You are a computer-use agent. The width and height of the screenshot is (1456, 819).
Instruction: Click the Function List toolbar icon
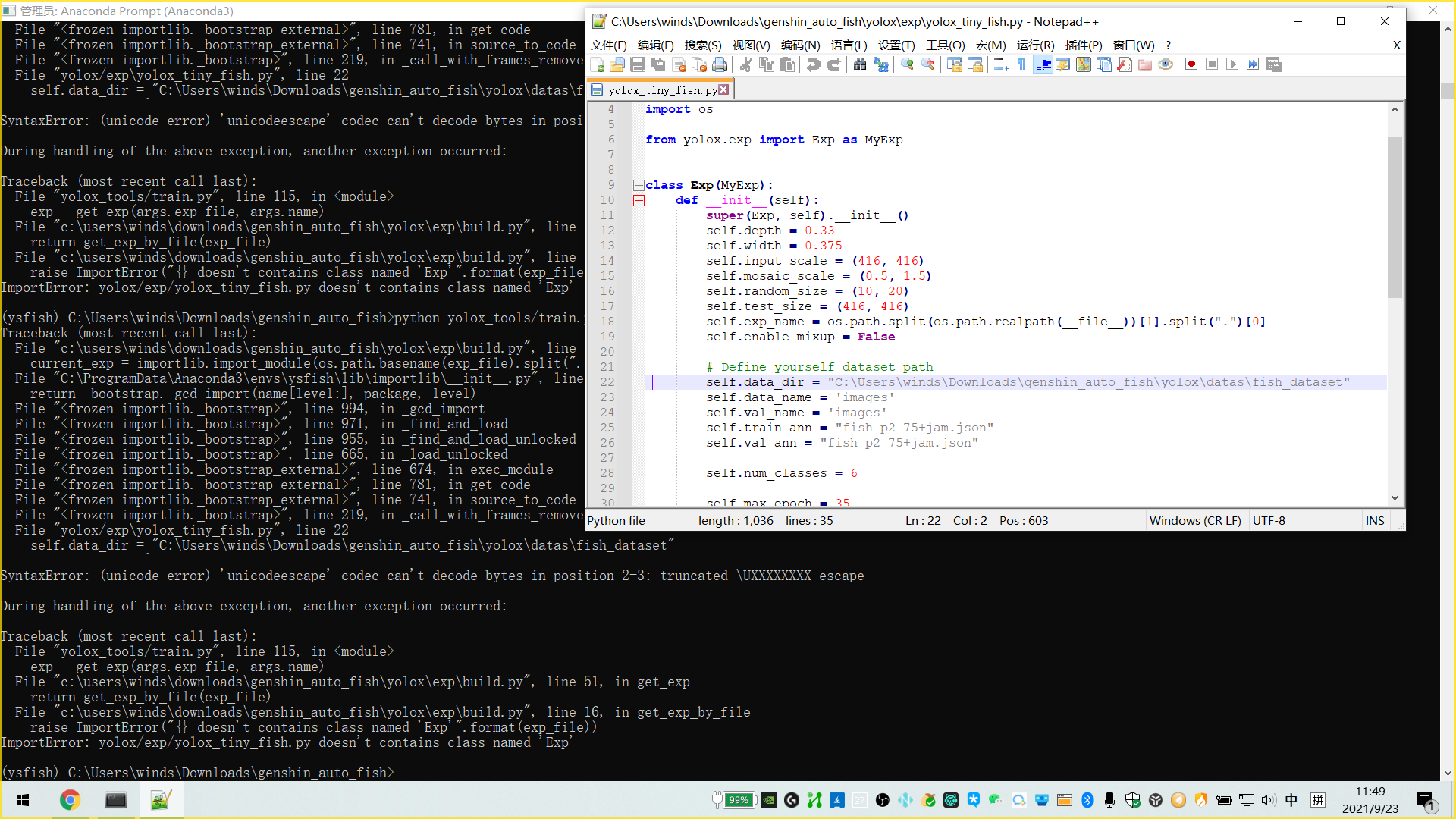click(1125, 65)
